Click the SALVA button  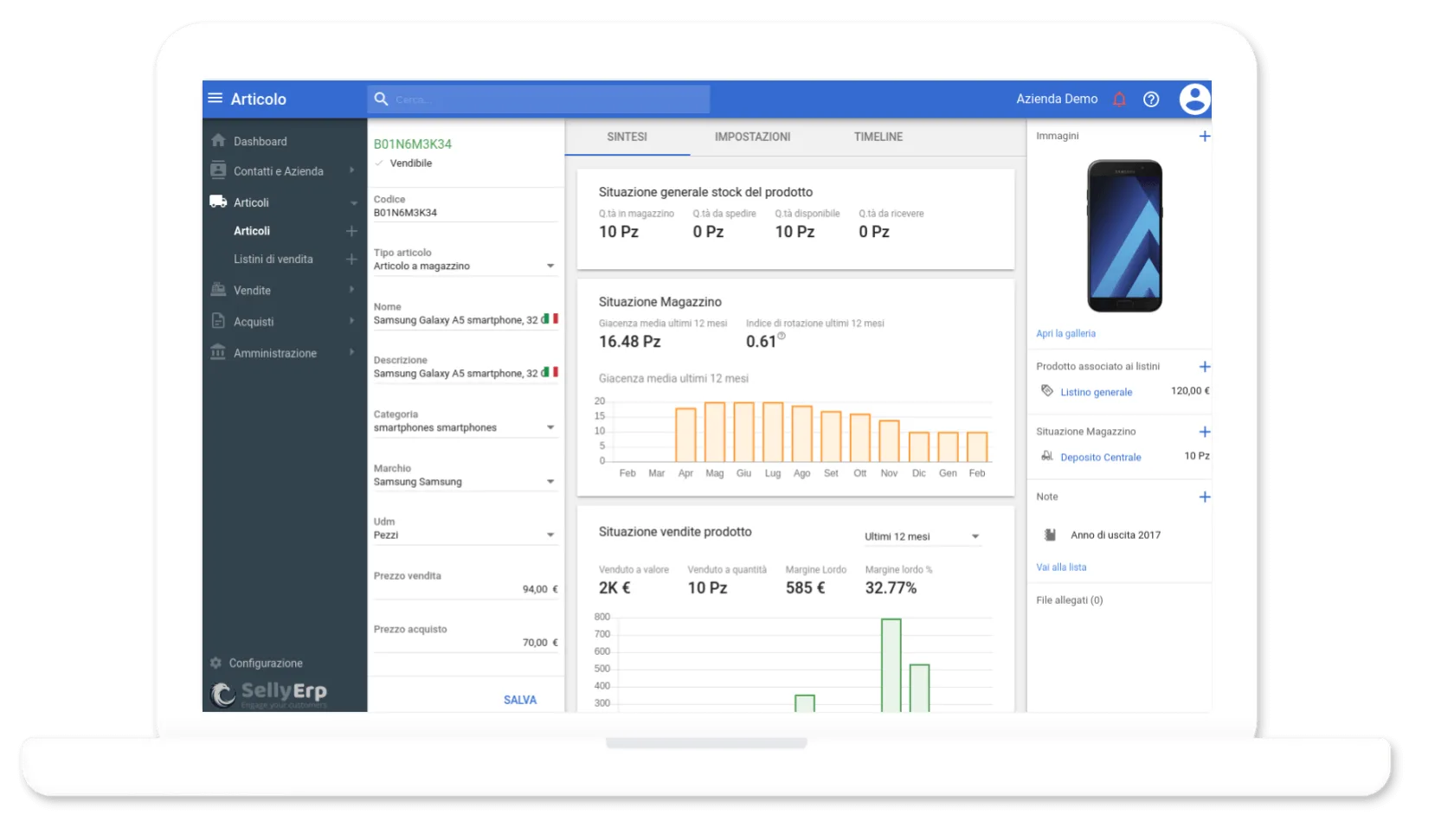click(520, 700)
